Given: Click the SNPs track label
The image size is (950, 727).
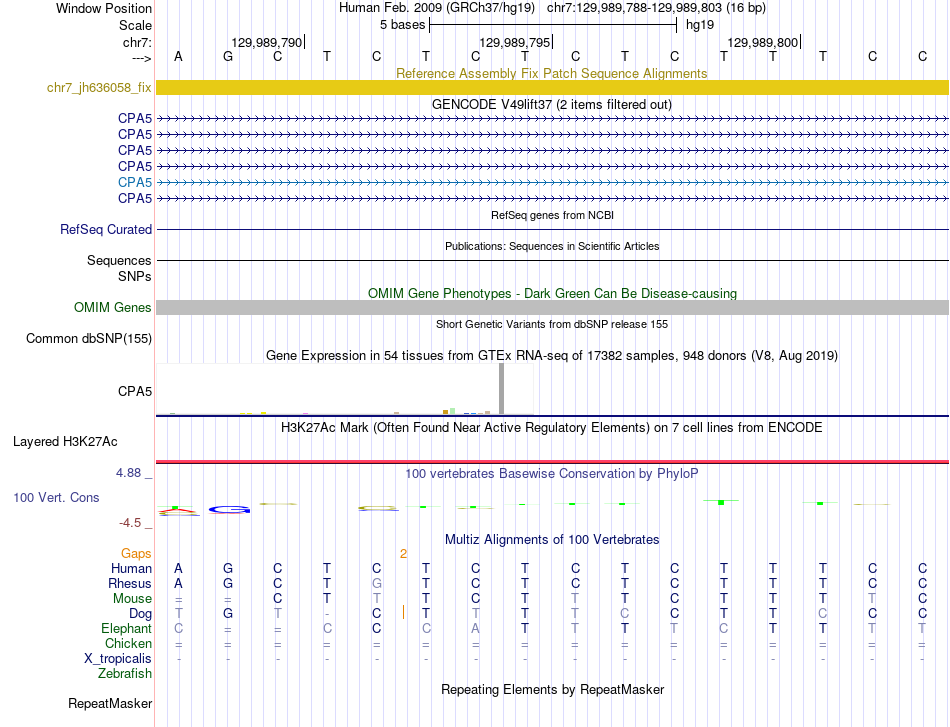Looking at the screenshot, I should coord(135,276).
